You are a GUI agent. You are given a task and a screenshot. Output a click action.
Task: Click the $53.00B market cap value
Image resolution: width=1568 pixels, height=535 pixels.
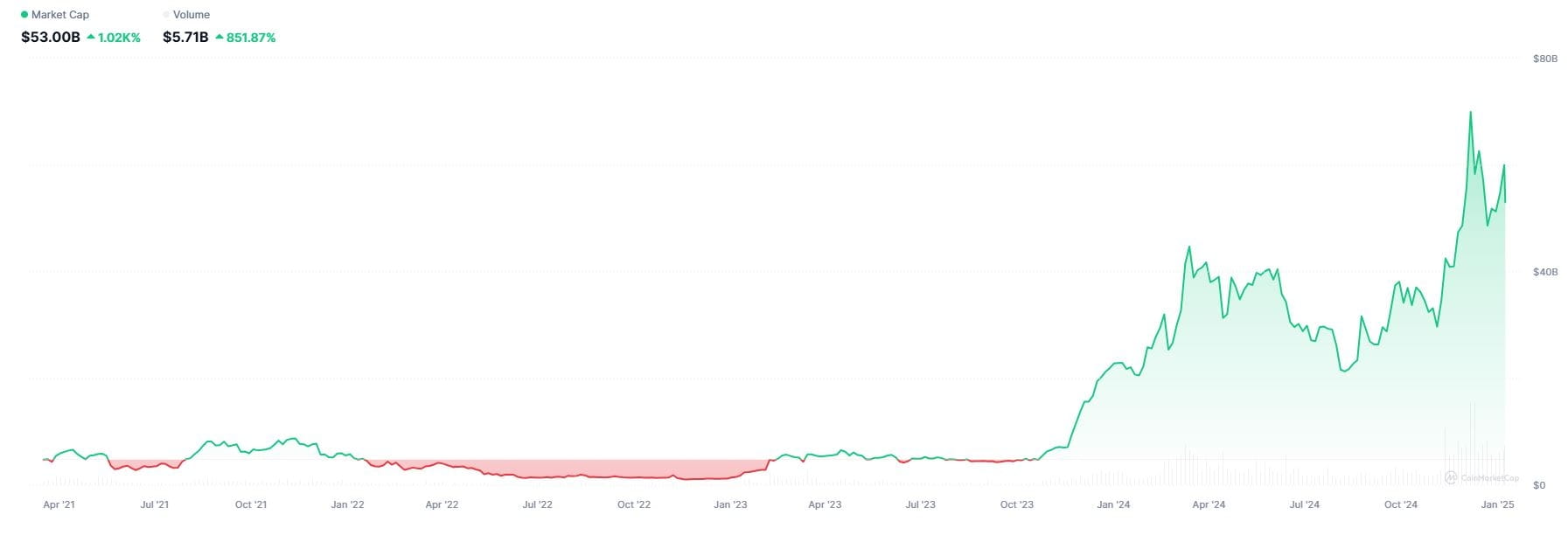(51, 38)
